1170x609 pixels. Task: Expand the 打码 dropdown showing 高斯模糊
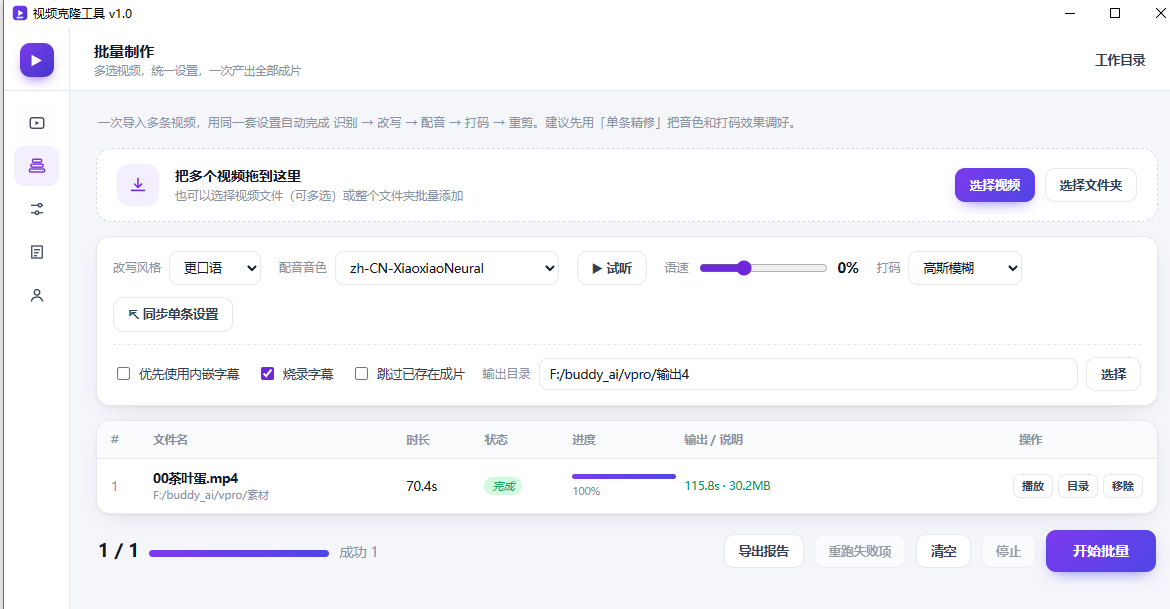(965, 268)
